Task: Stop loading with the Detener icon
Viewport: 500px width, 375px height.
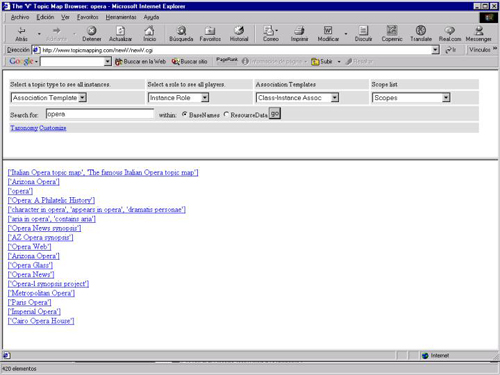Action: click(x=92, y=31)
